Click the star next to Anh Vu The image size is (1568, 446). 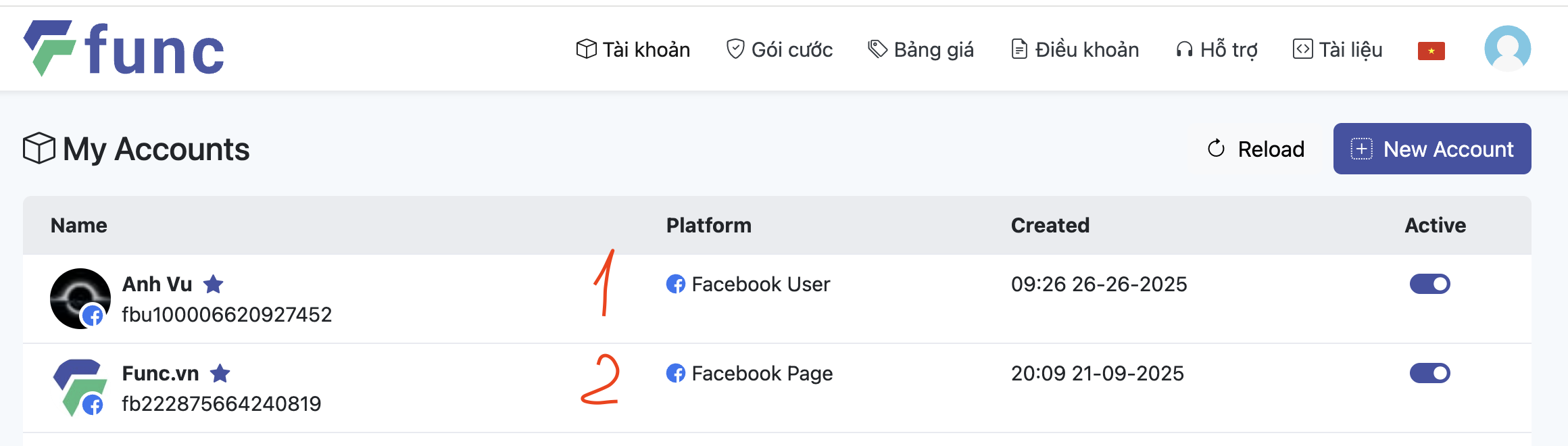pyautogui.click(x=214, y=284)
